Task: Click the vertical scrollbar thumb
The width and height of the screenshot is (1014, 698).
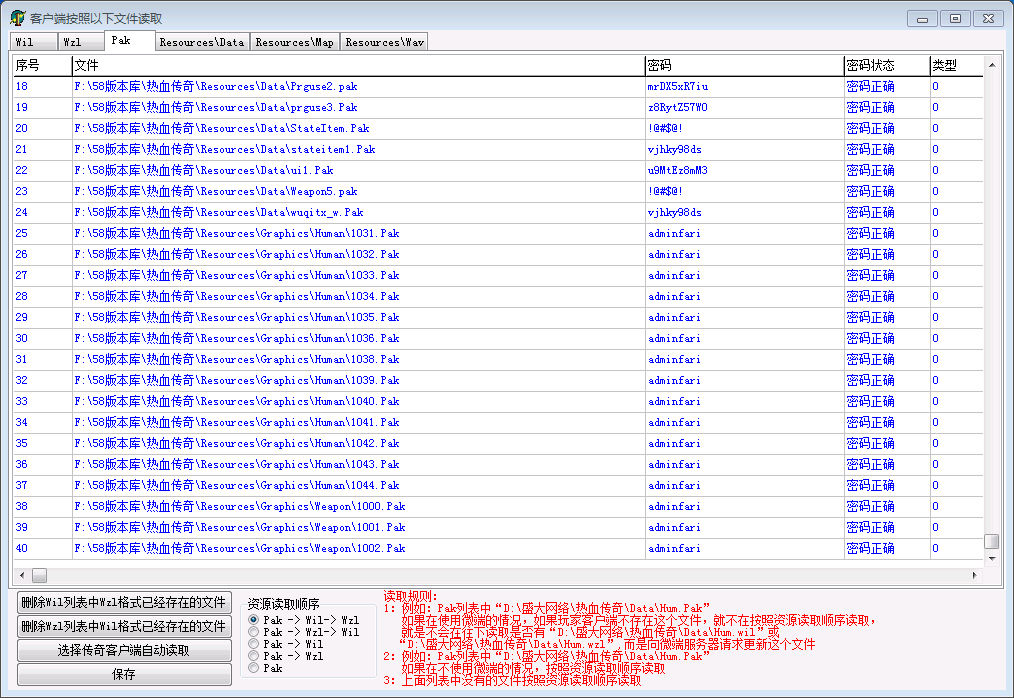Action: coord(992,540)
